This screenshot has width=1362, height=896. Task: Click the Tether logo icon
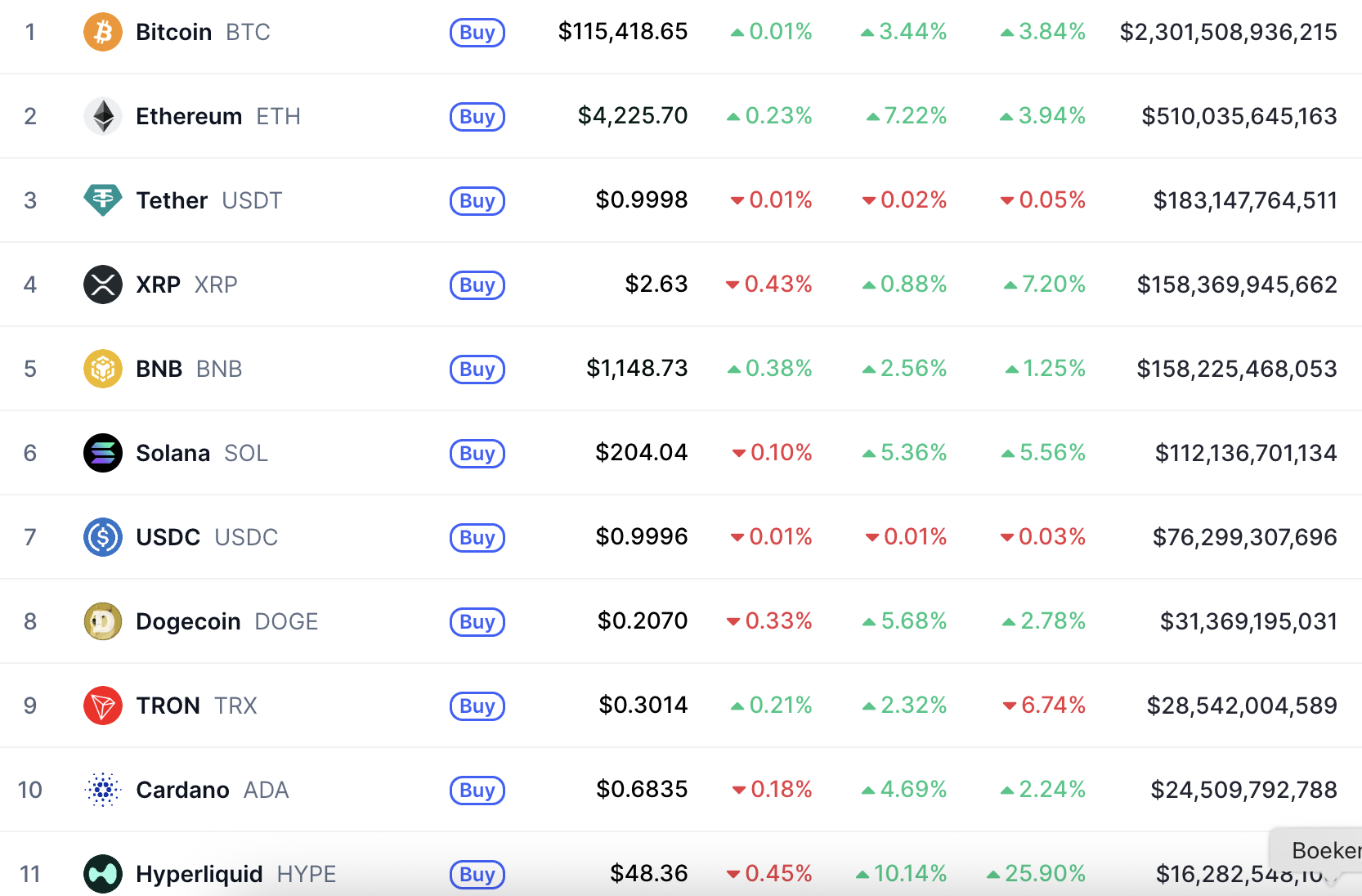coord(103,200)
